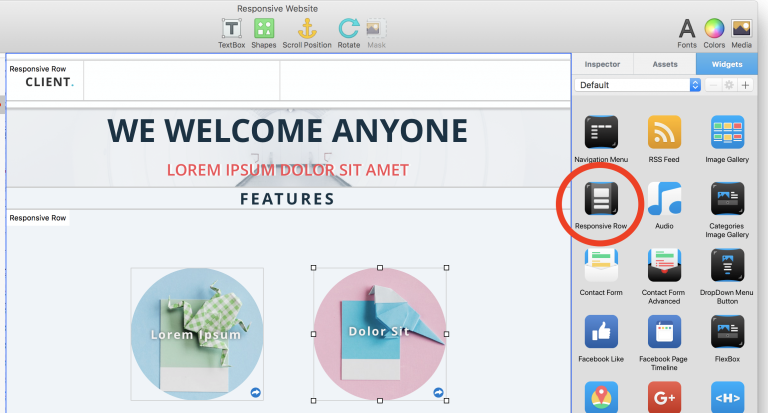Select the DropDown Menu Button widget
The height and width of the screenshot is (413, 768).
coord(727,265)
